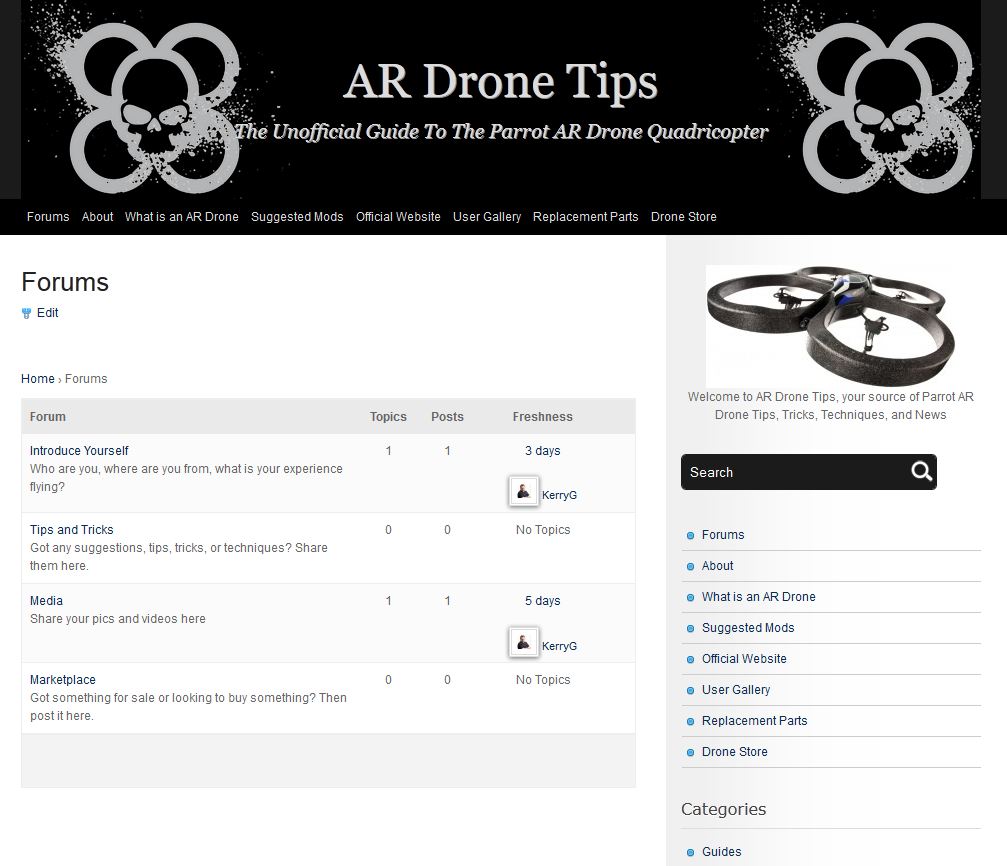Screen dimensions: 1007x866
Task: Click the 5 days freshness link
Action: click(543, 601)
